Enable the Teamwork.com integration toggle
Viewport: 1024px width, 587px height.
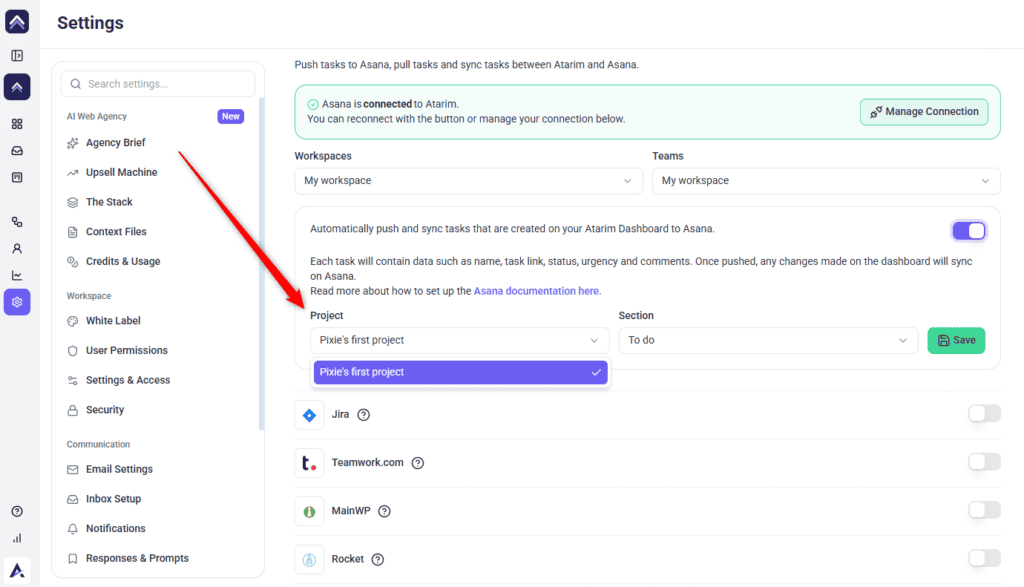(984, 462)
